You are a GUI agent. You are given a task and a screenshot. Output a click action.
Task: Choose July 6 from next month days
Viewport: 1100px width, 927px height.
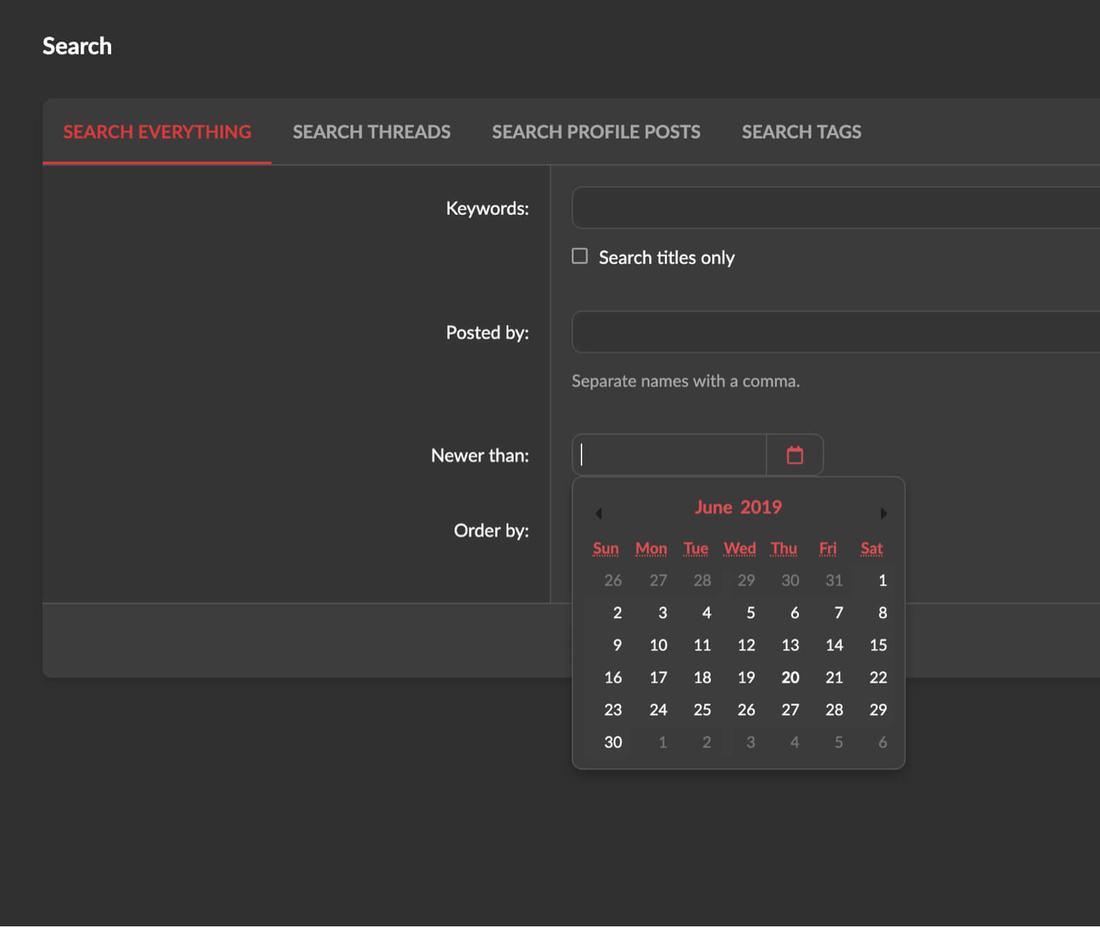pyautogui.click(x=881, y=742)
